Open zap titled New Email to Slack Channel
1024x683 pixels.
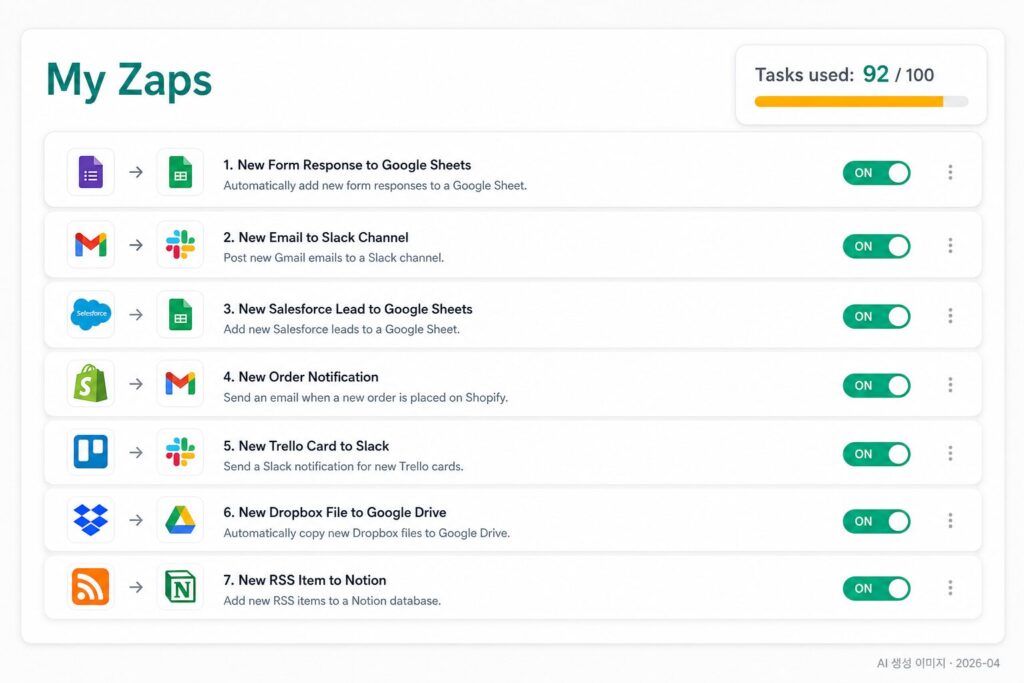click(316, 238)
